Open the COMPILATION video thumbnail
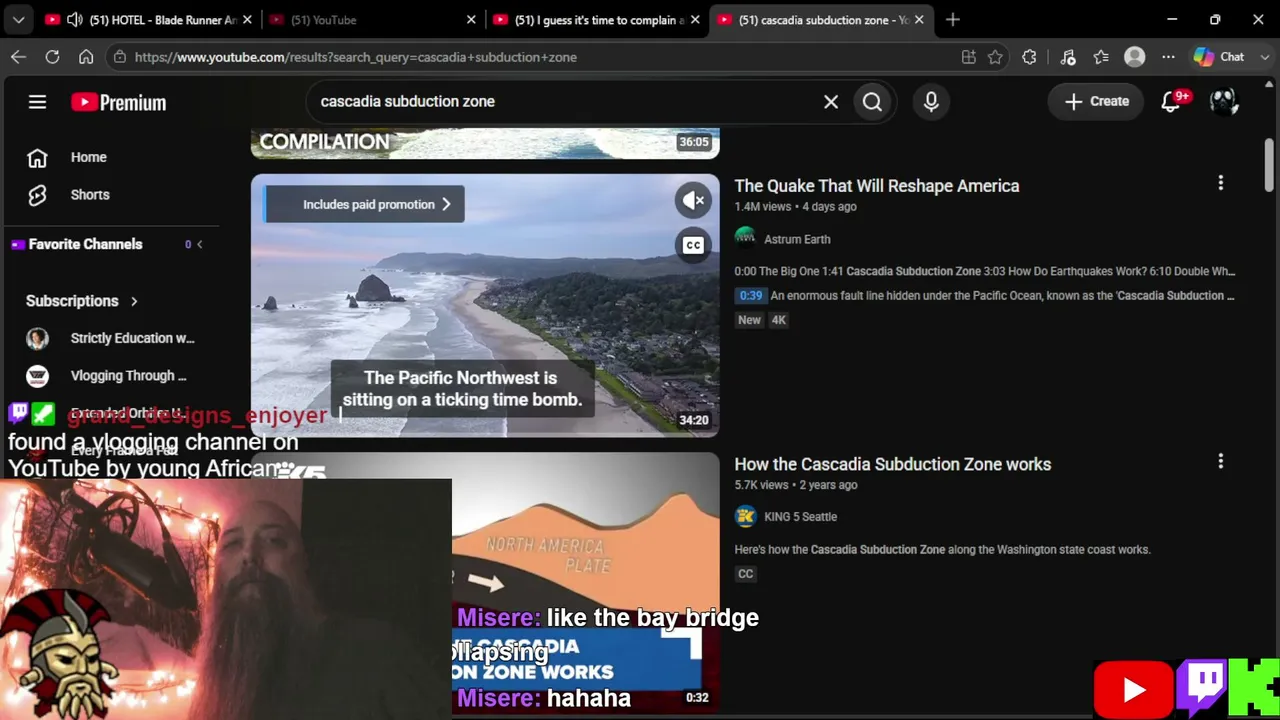The image size is (1280, 720). tap(485, 143)
